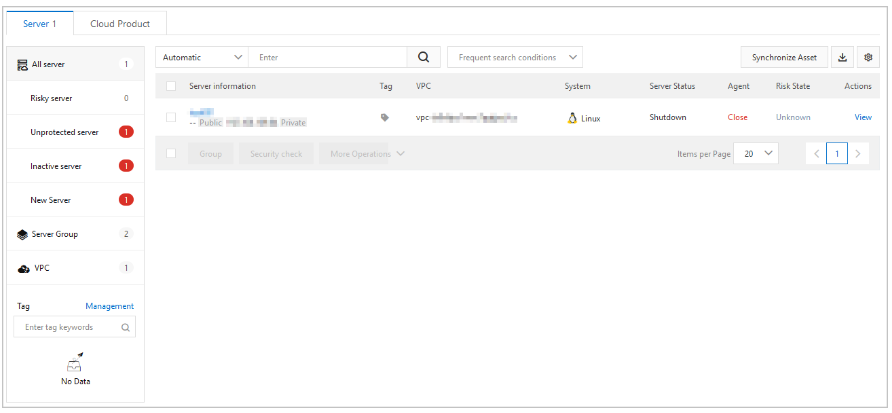Tick the Linux server row checkbox

coord(171,117)
